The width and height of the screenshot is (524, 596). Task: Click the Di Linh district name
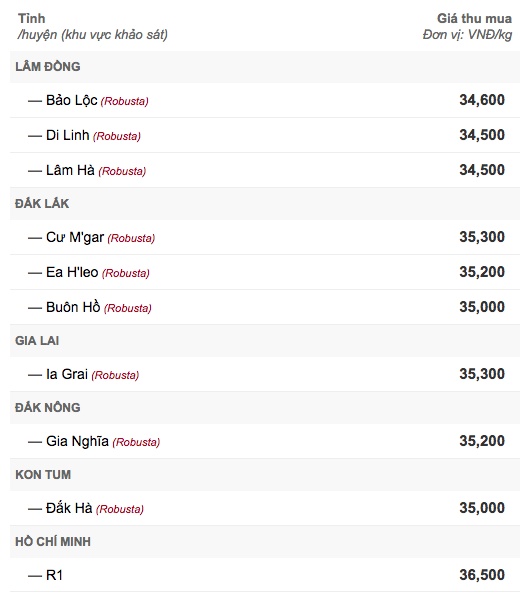pos(68,135)
